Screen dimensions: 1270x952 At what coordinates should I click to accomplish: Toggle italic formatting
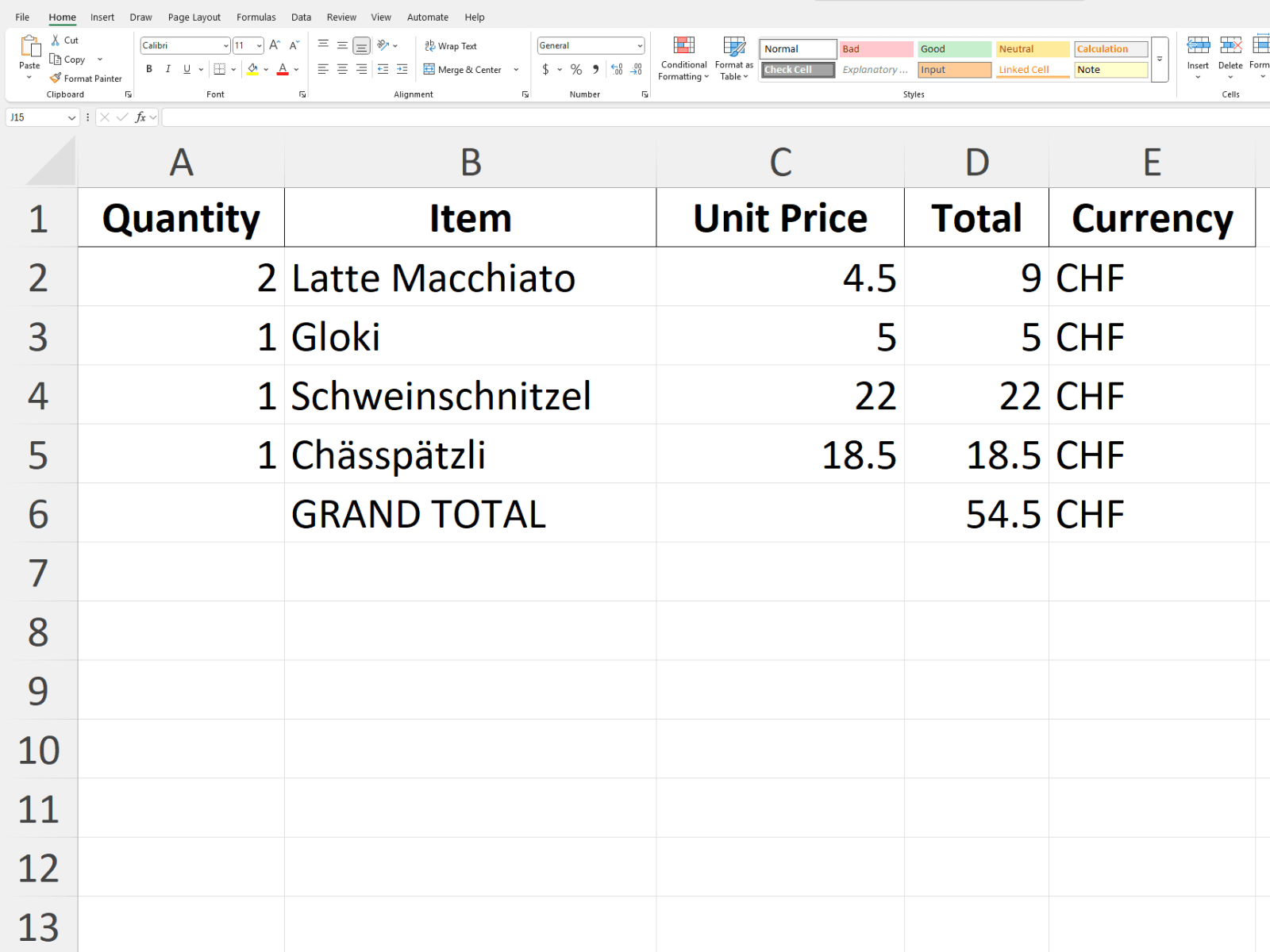tap(167, 70)
